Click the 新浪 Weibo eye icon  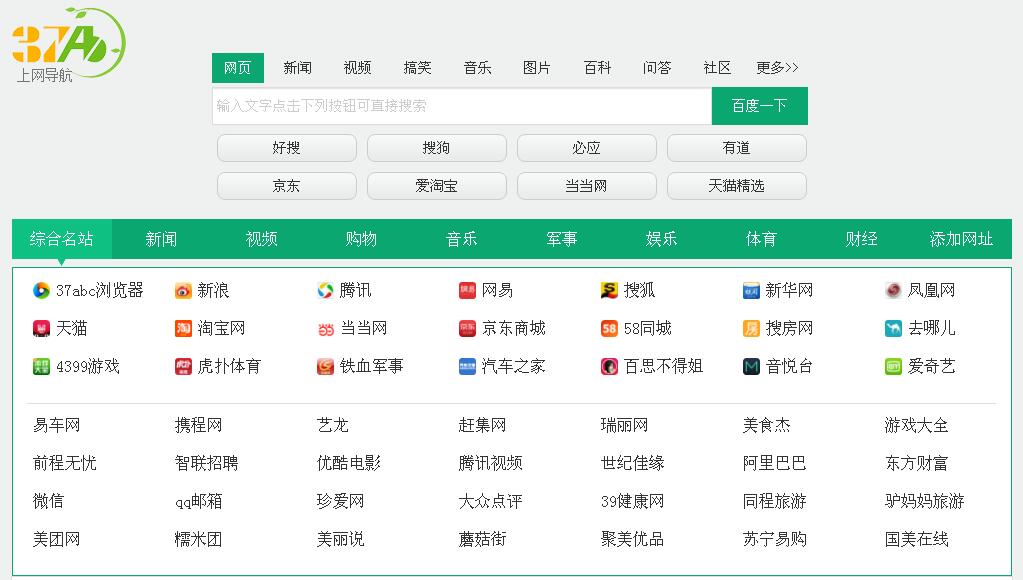[183, 290]
